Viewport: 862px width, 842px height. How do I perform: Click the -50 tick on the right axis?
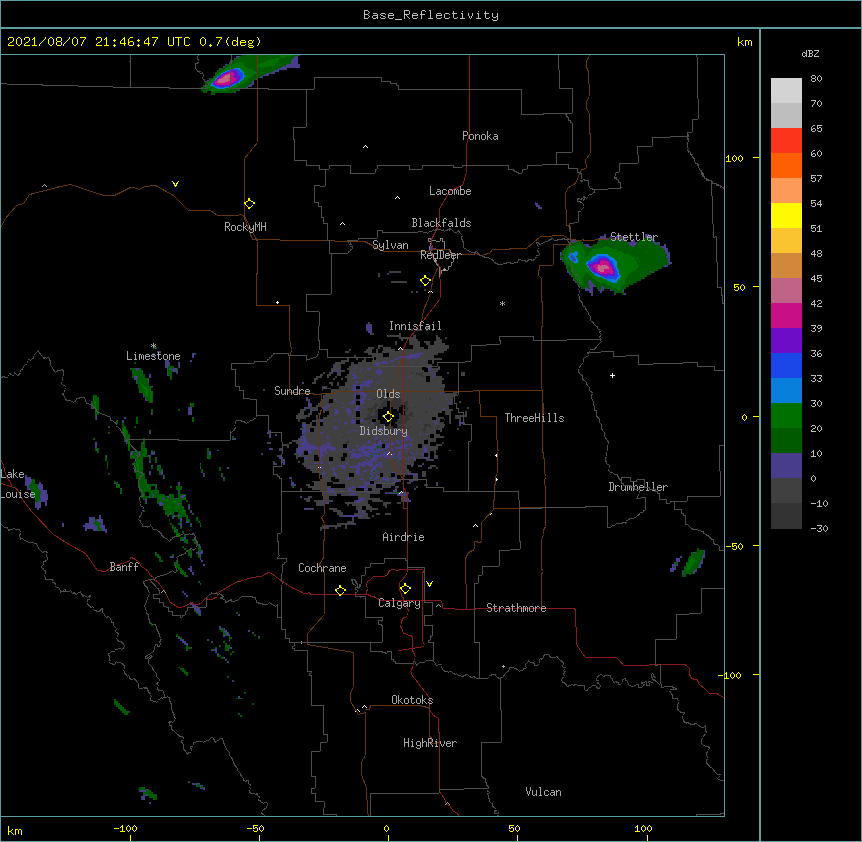click(x=734, y=546)
